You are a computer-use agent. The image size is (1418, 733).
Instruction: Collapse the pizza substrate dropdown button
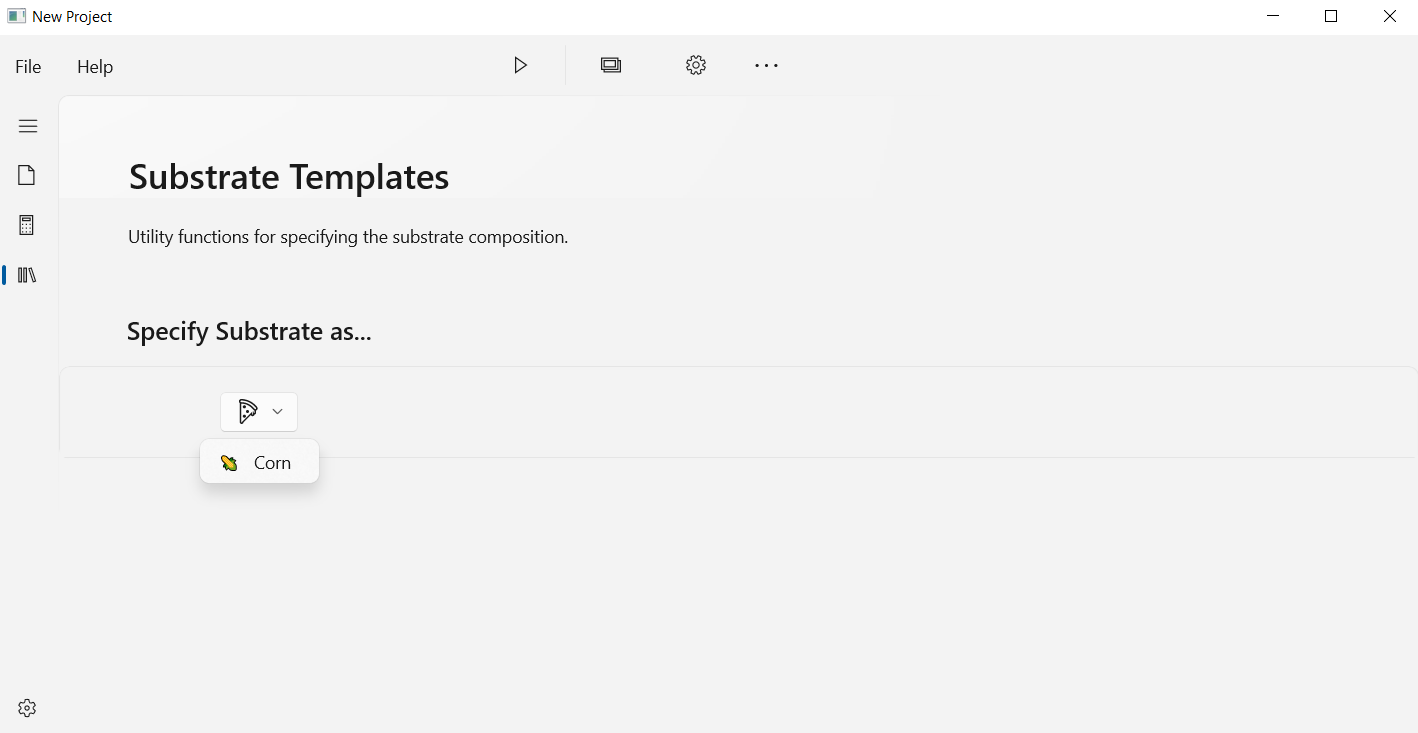click(259, 412)
